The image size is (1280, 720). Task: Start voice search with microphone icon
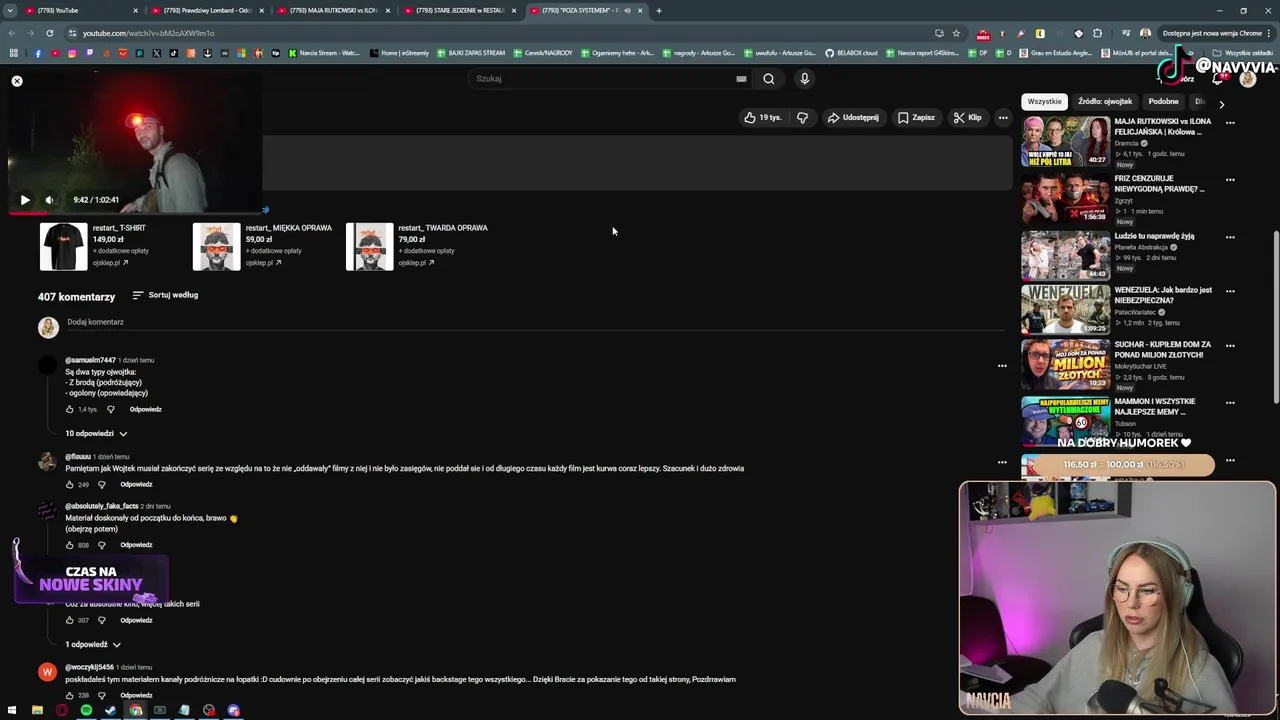click(804, 78)
